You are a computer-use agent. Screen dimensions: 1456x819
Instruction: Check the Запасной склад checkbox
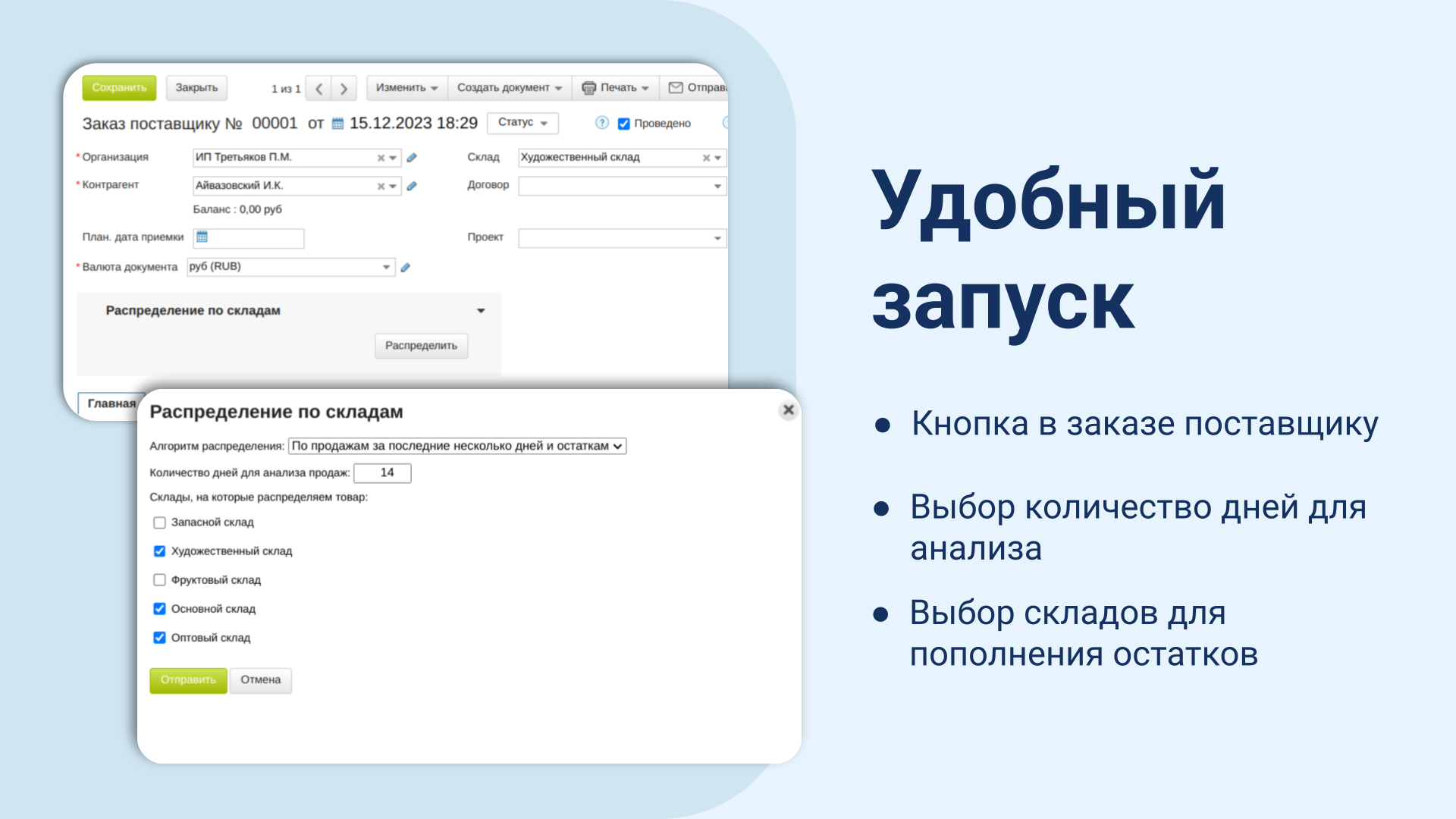point(159,522)
